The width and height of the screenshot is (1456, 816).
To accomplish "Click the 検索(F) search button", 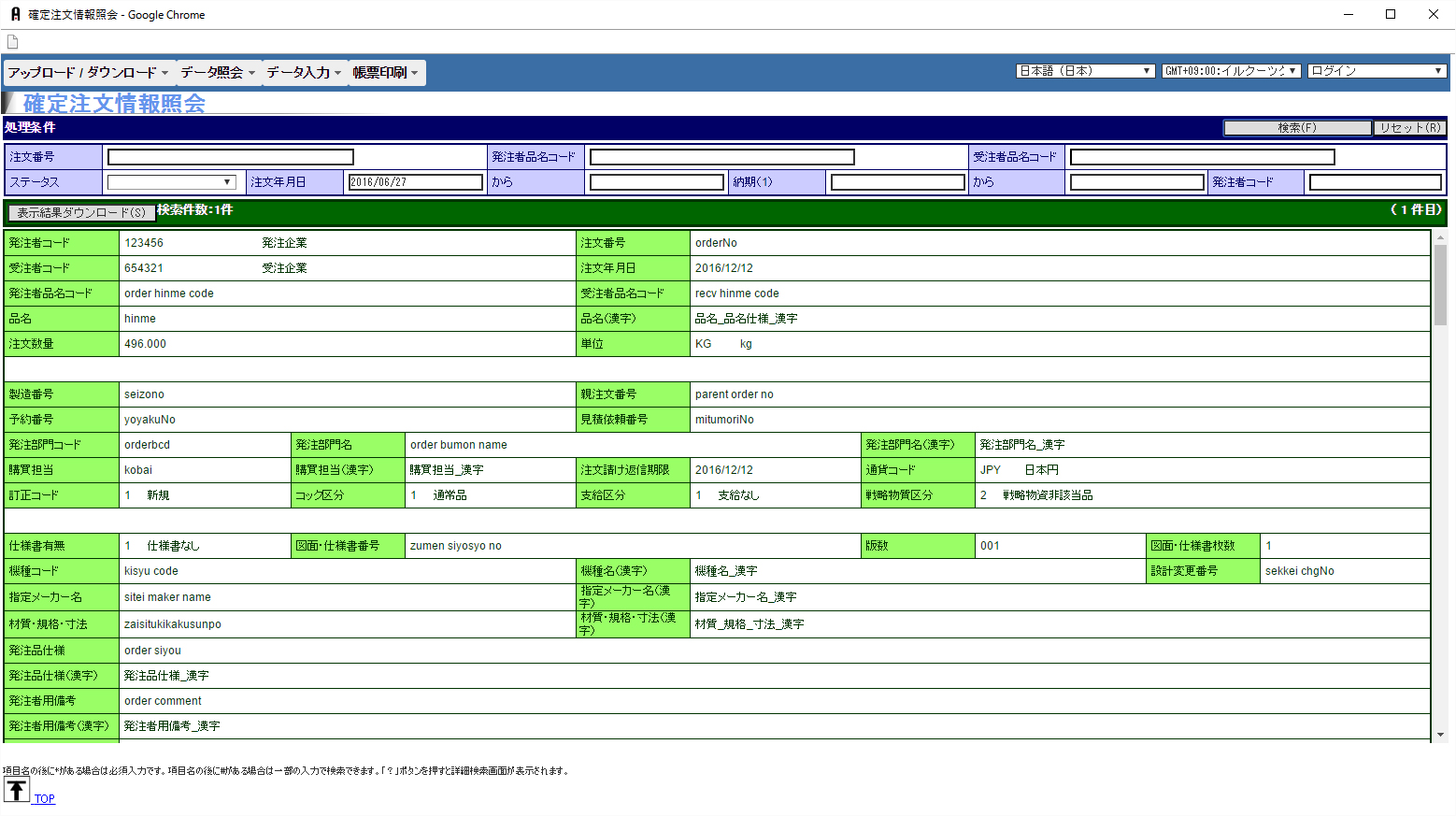I will point(1297,128).
